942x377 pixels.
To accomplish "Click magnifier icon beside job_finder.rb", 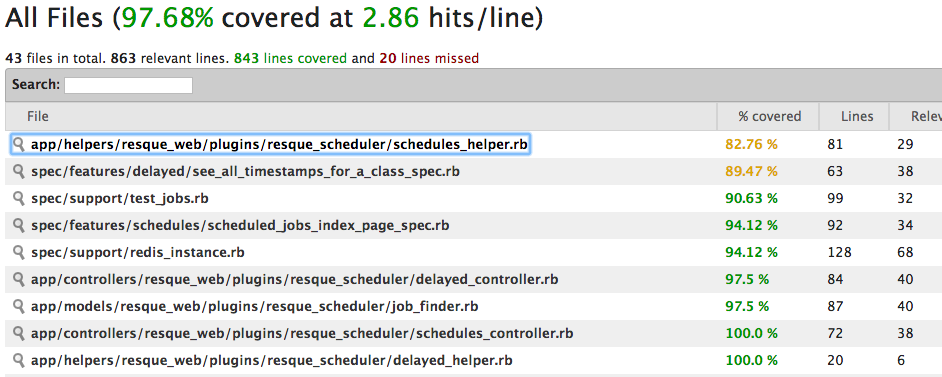I will pos(19,306).
